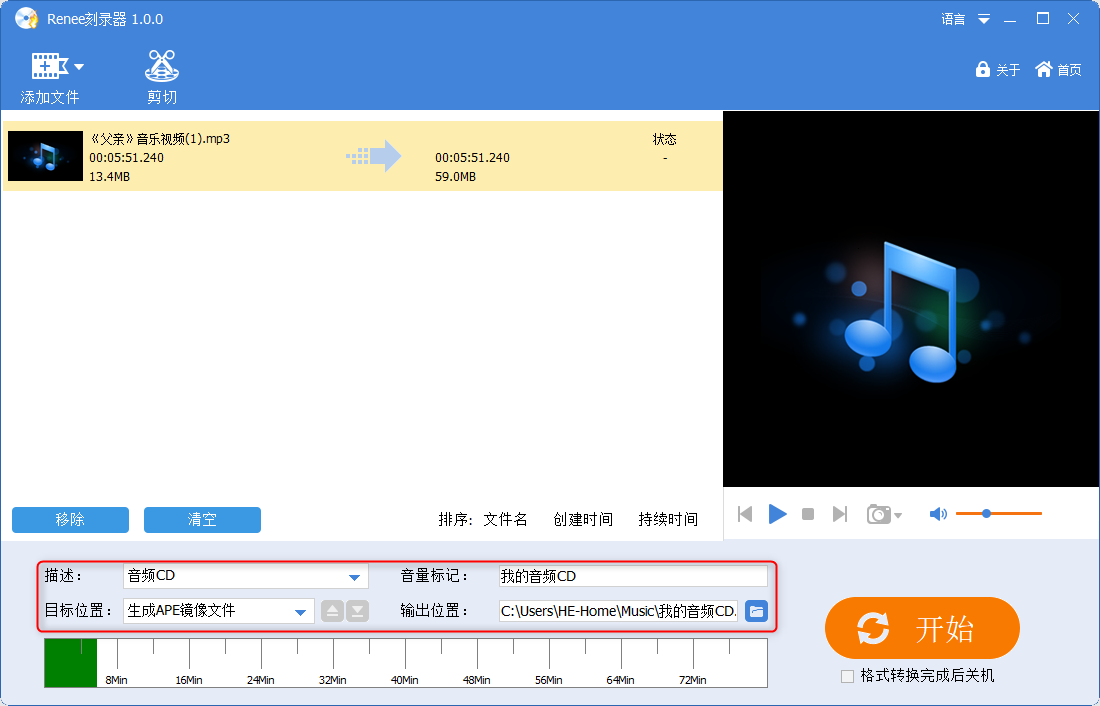Screen dimensions: 1100x706
Task: Click the lock icon beside 关于
Action: pos(982,69)
